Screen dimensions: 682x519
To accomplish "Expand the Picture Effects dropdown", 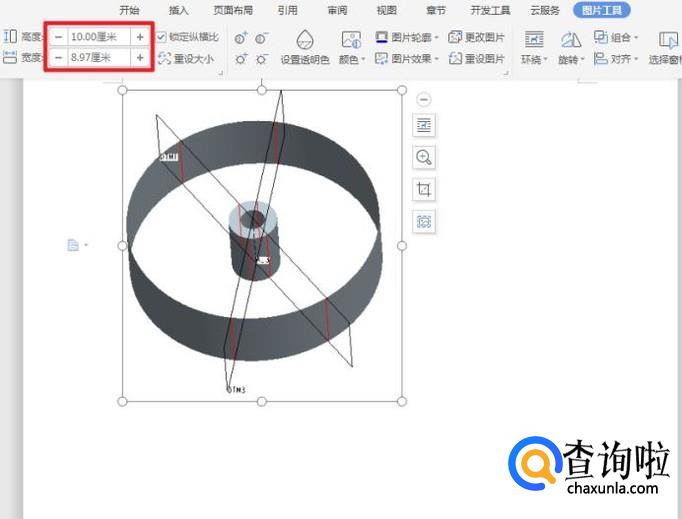I will (408, 59).
